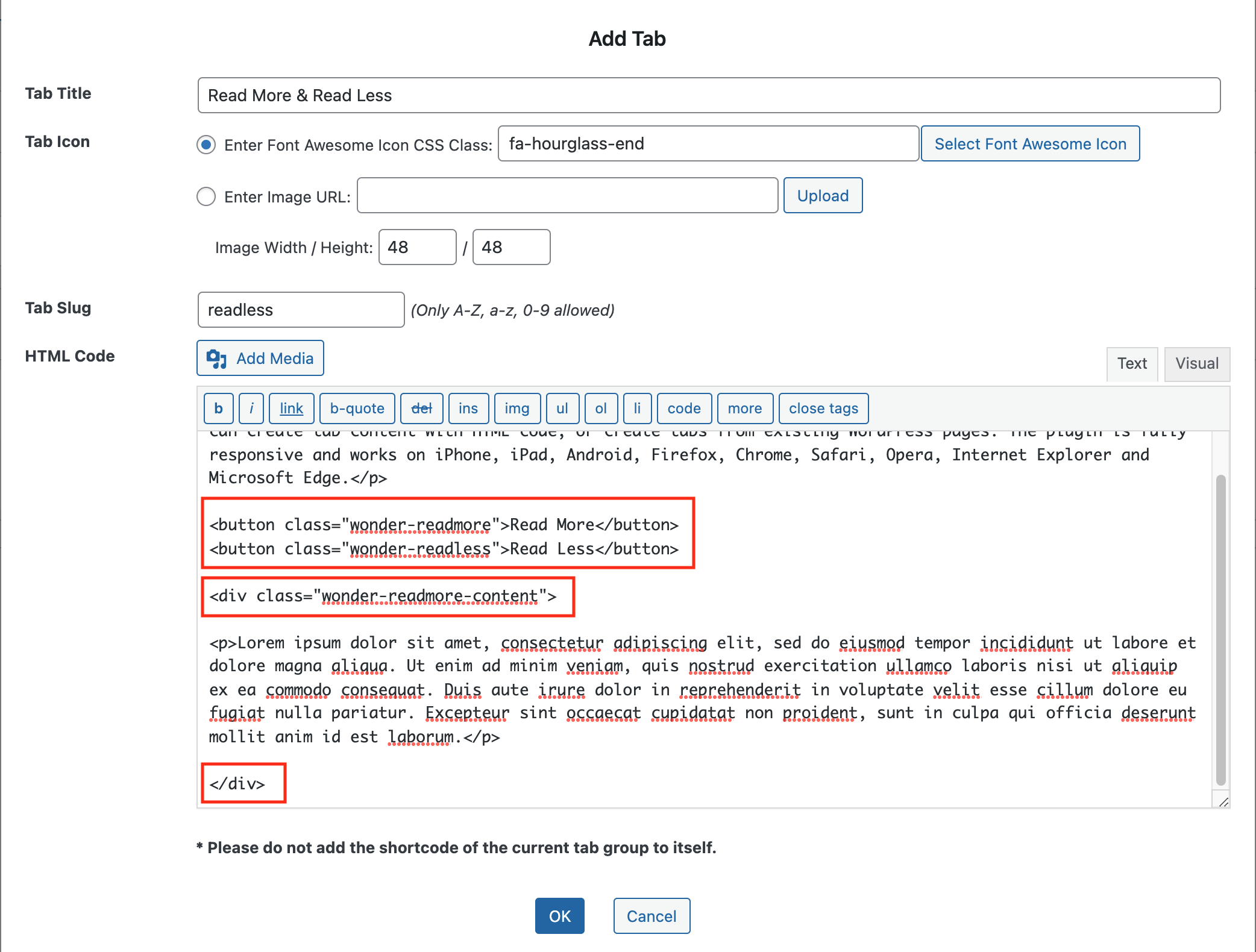Click the italic 'i' quicktag button
Screen dimensions: 1256x952
(x=251, y=409)
